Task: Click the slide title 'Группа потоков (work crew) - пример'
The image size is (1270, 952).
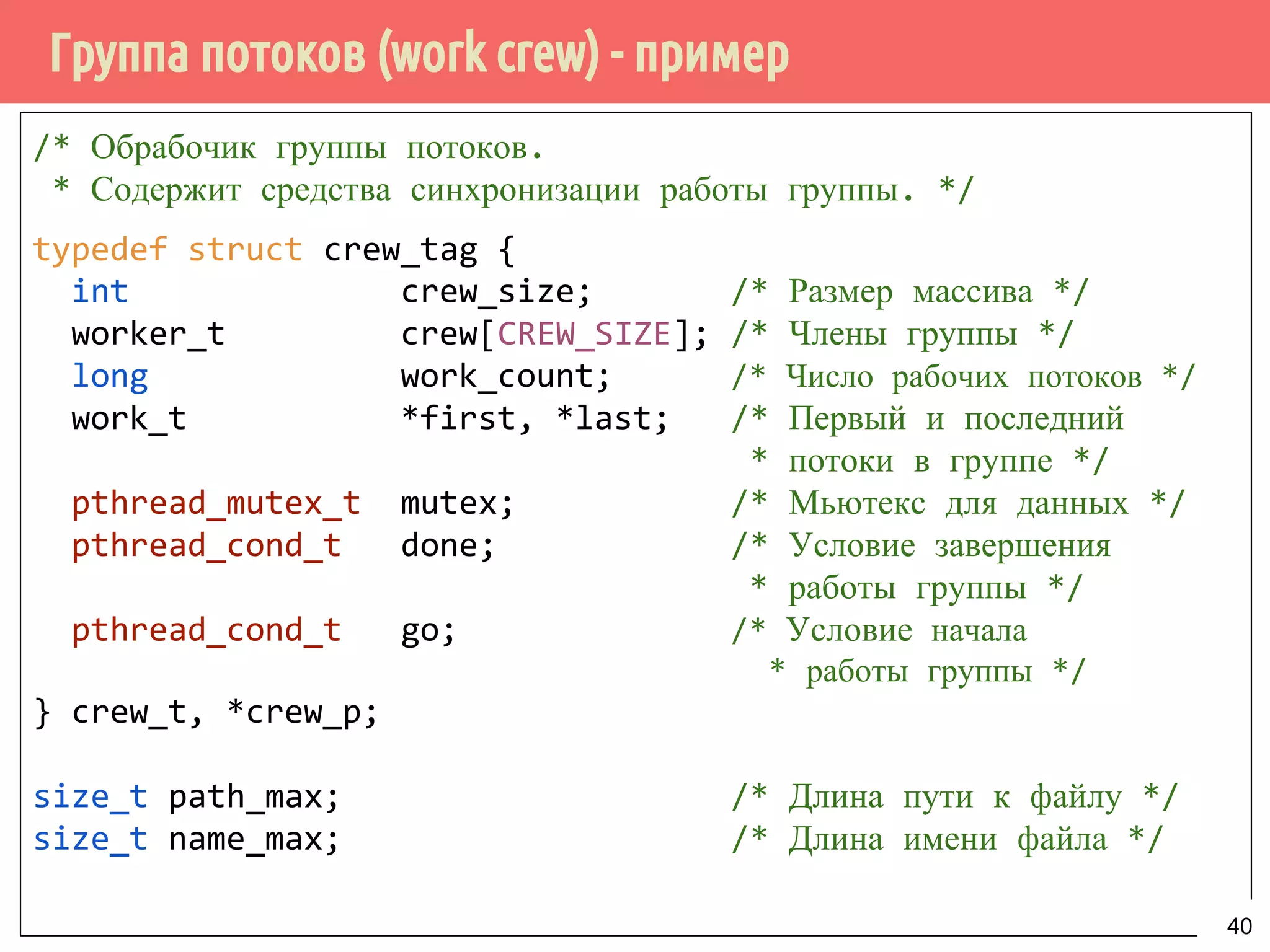Action: click(419, 54)
